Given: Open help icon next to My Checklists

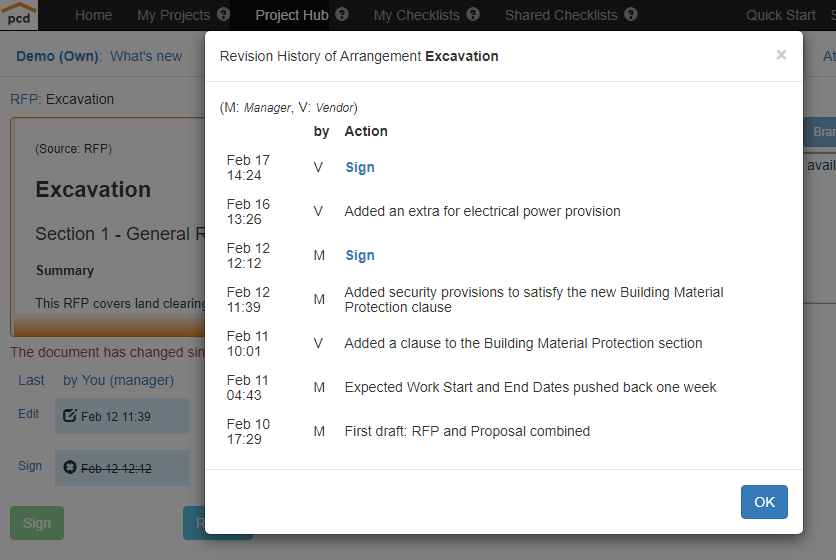Looking at the screenshot, I should coord(473,14).
